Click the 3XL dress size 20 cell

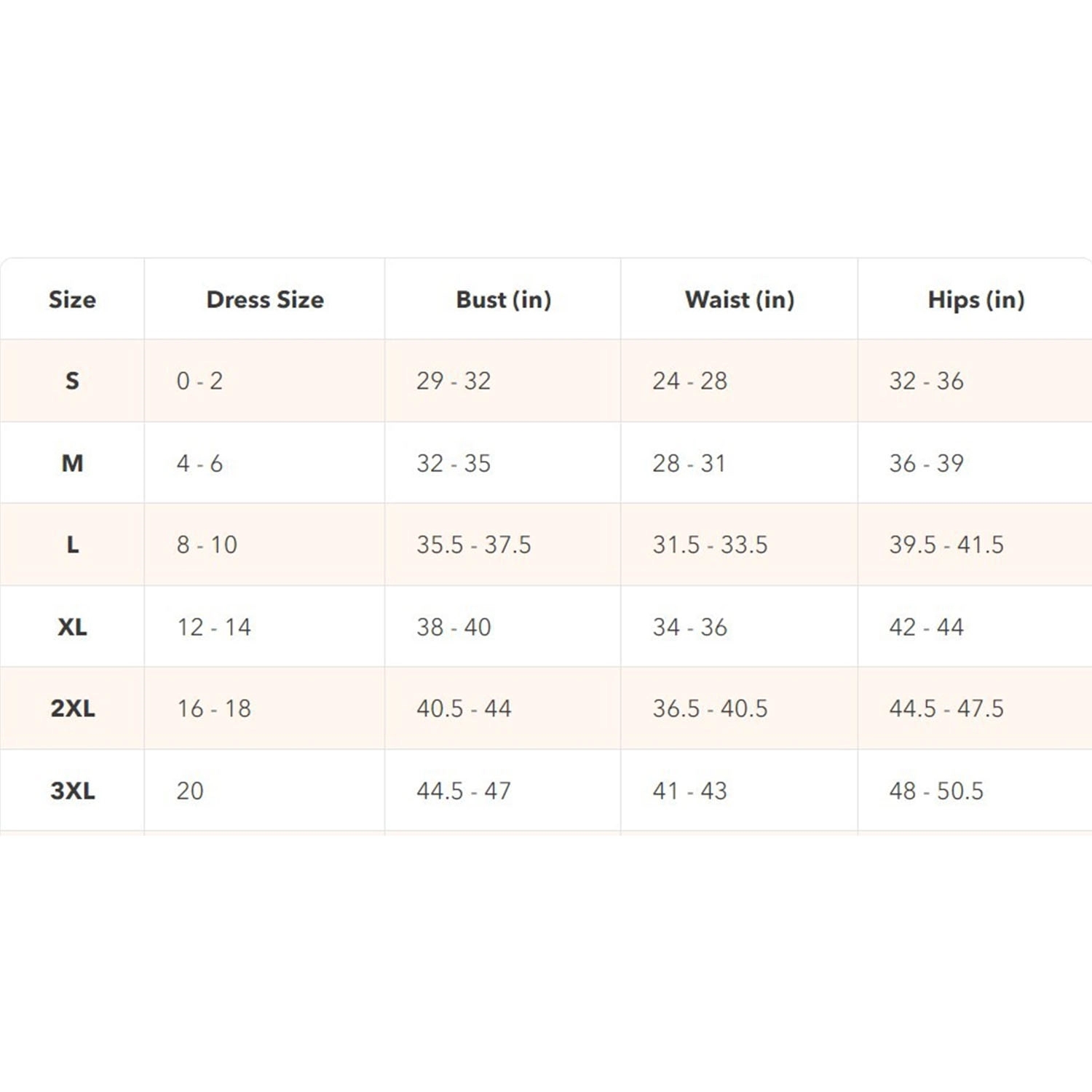click(190, 791)
